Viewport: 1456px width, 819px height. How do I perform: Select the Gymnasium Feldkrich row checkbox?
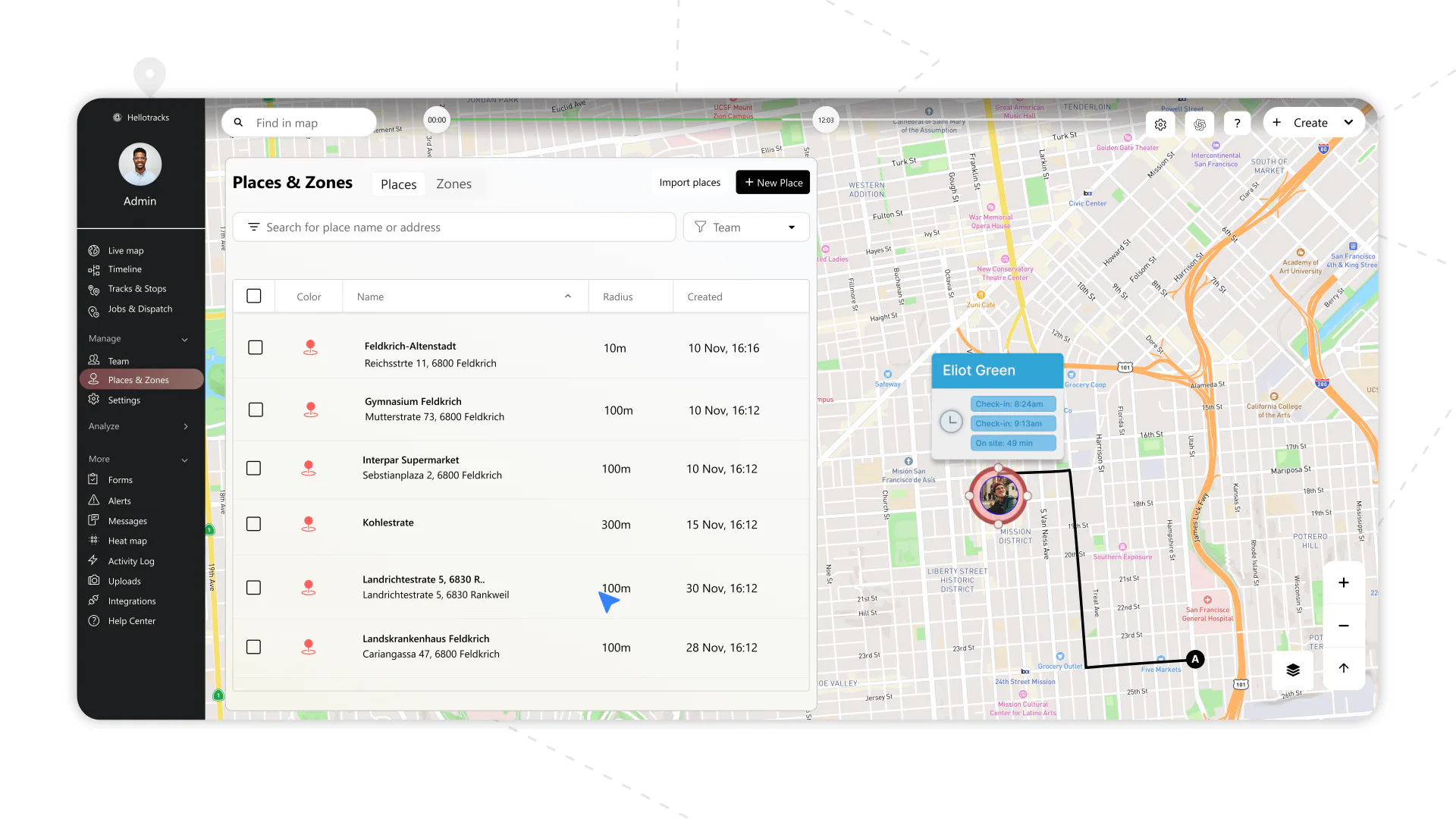[x=256, y=410]
